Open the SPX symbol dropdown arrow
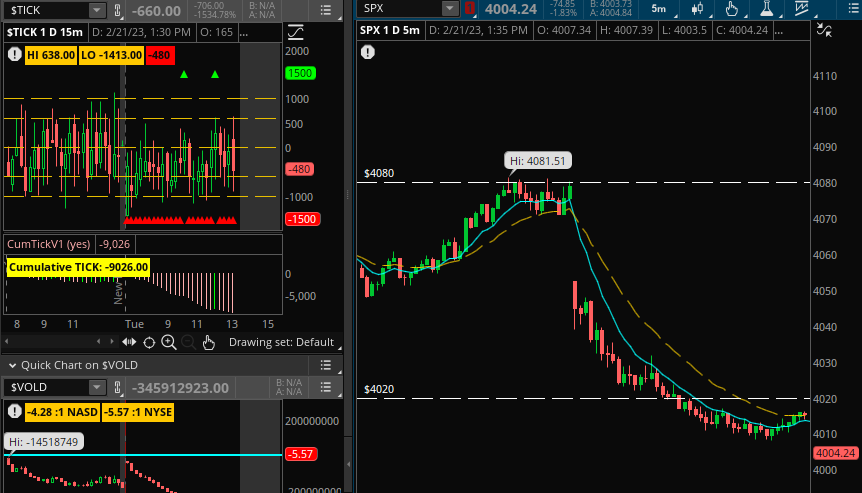862x493 pixels. (x=450, y=8)
